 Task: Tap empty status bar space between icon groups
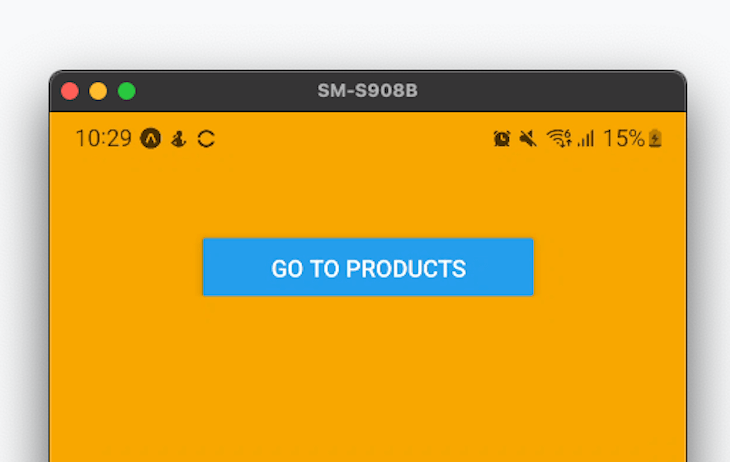[354, 139]
